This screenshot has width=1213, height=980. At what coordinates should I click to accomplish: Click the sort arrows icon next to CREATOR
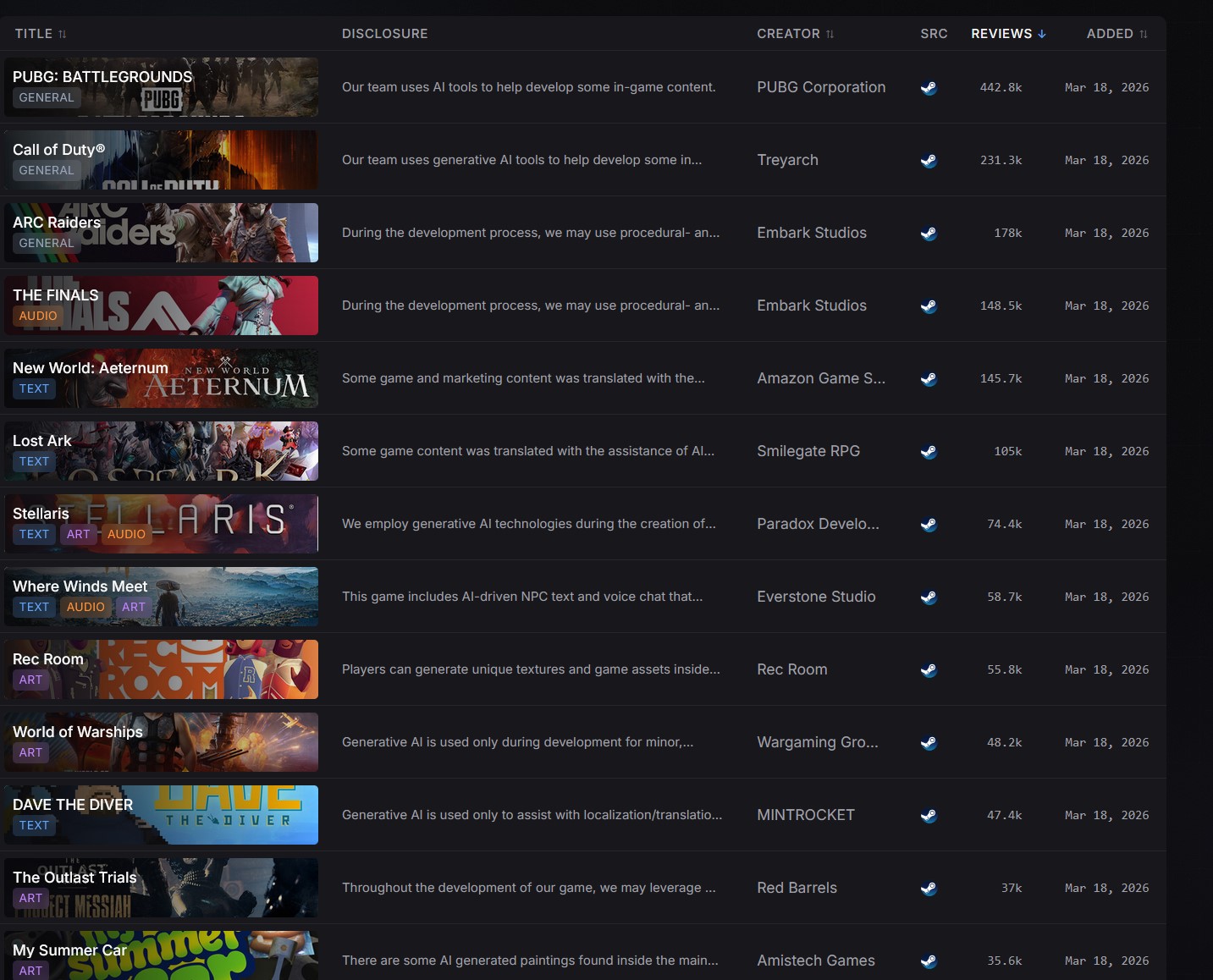coord(830,34)
